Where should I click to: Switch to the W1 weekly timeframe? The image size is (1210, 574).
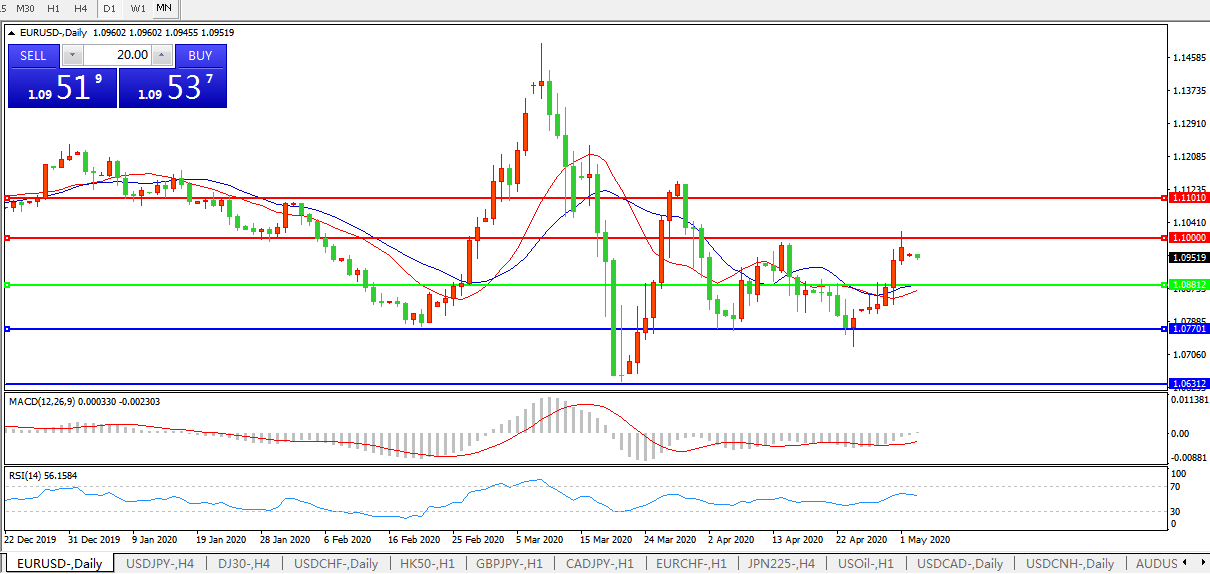[x=138, y=8]
